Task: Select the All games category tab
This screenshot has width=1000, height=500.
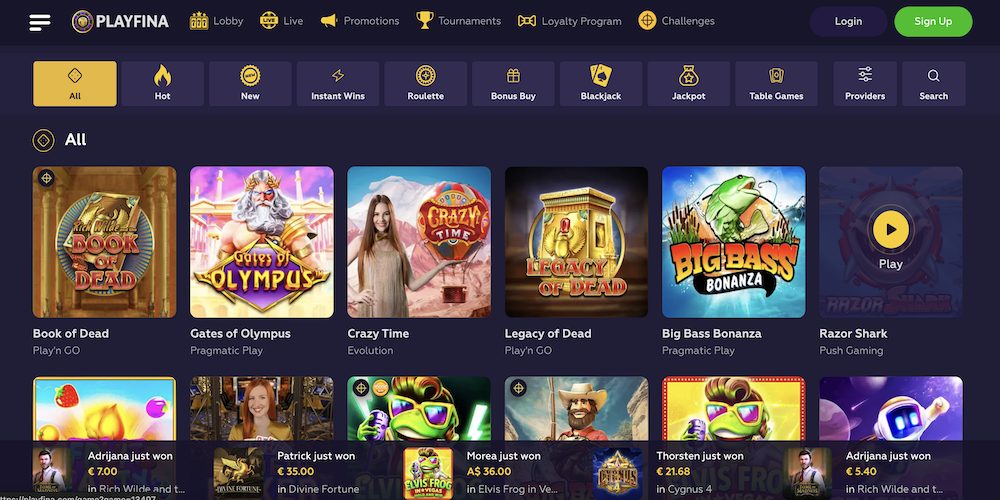Action: pos(75,84)
